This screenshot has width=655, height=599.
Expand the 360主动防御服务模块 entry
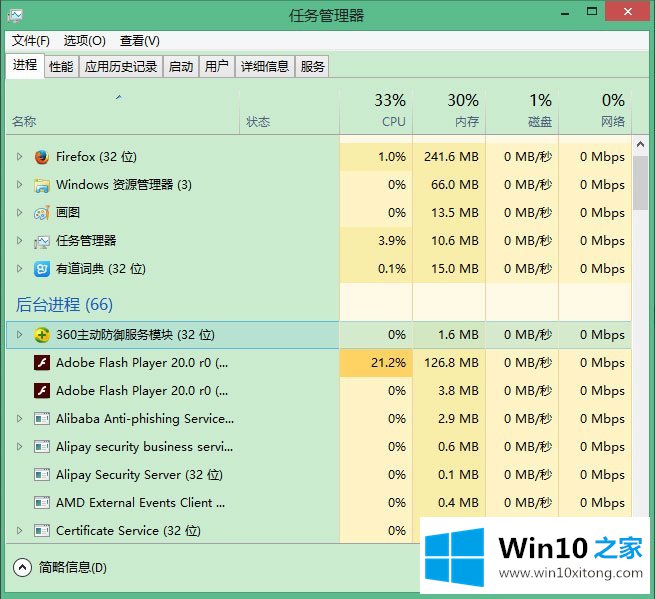(x=19, y=335)
